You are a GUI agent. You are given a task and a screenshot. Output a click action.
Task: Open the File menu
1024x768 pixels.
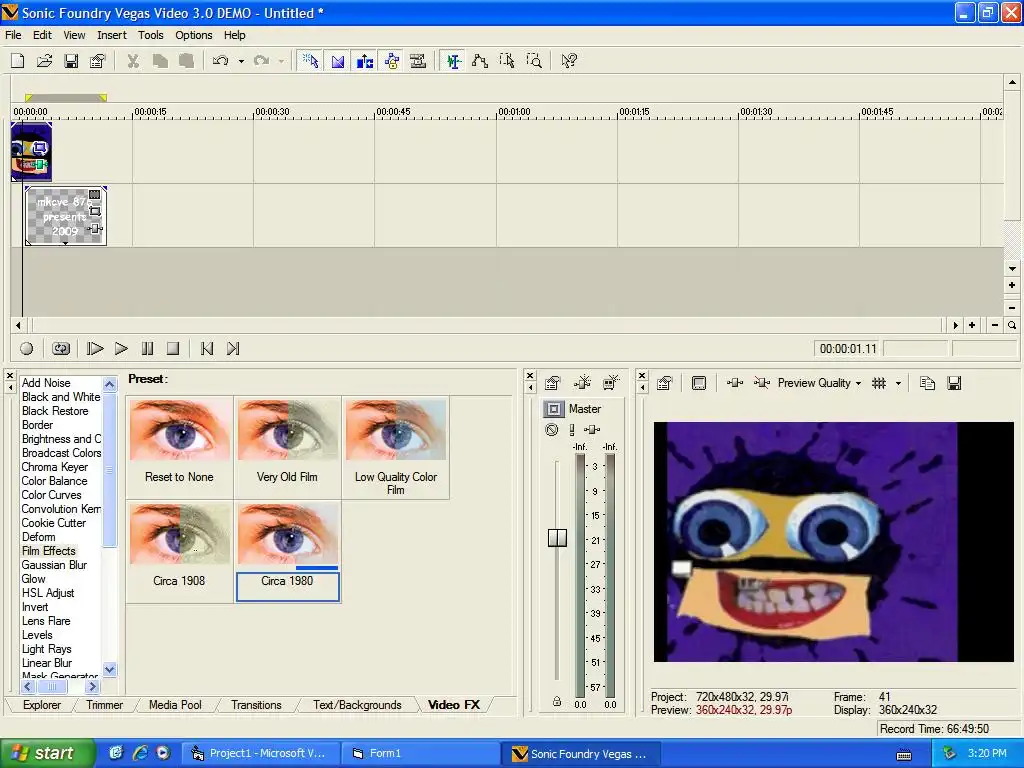tap(13, 35)
